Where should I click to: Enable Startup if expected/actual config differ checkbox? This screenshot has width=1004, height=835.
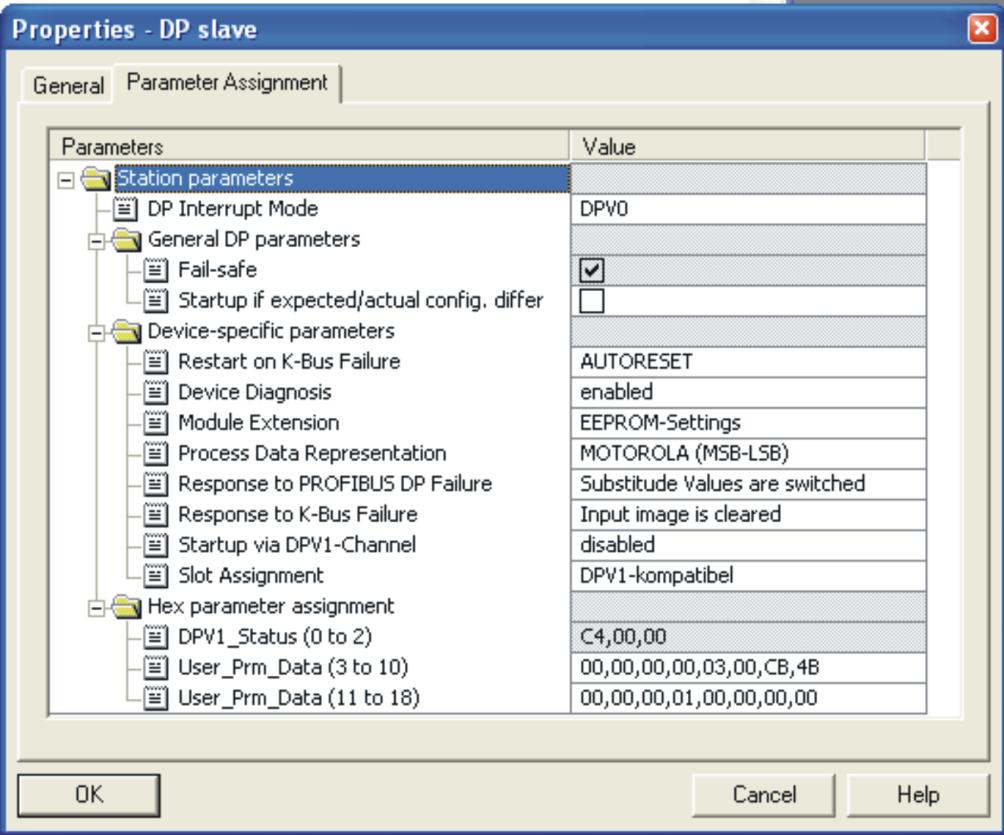[x=592, y=301]
